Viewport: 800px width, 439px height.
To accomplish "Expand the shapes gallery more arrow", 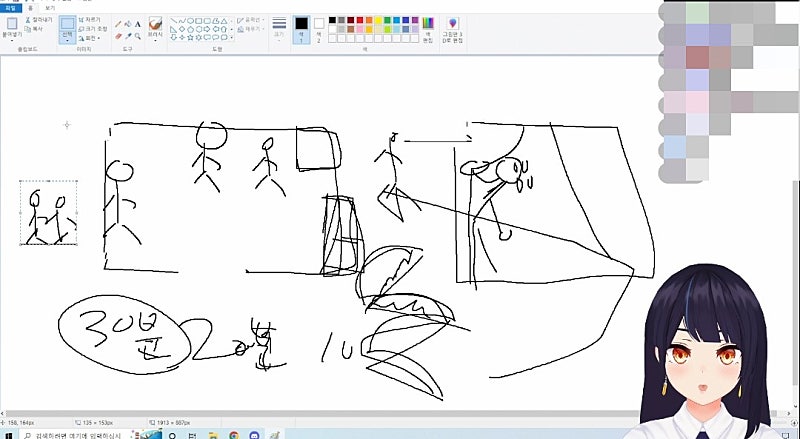I will coord(232,38).
